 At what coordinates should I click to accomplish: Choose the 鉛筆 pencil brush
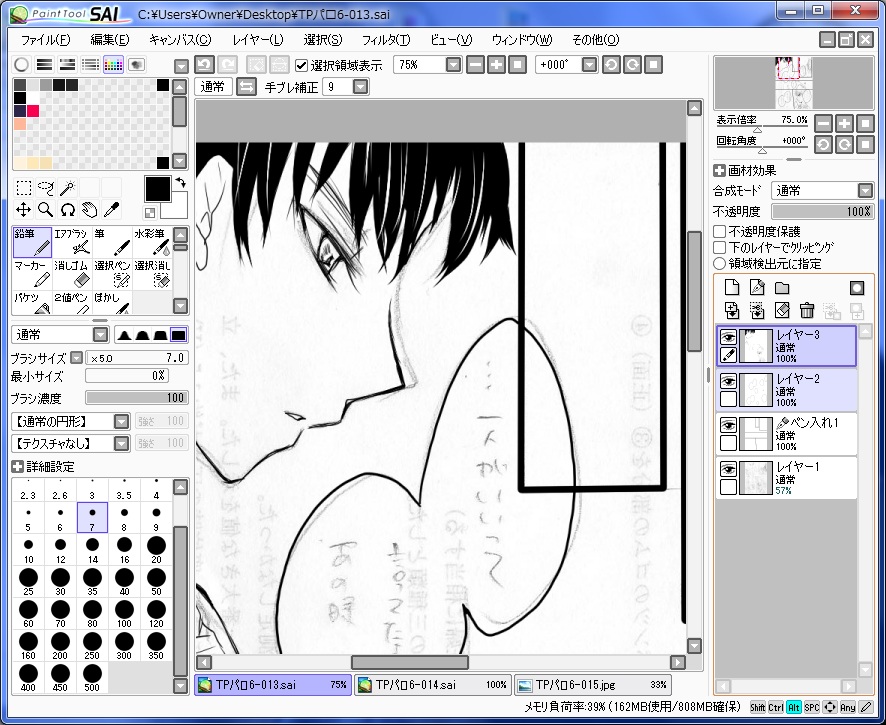click(32, 242)
